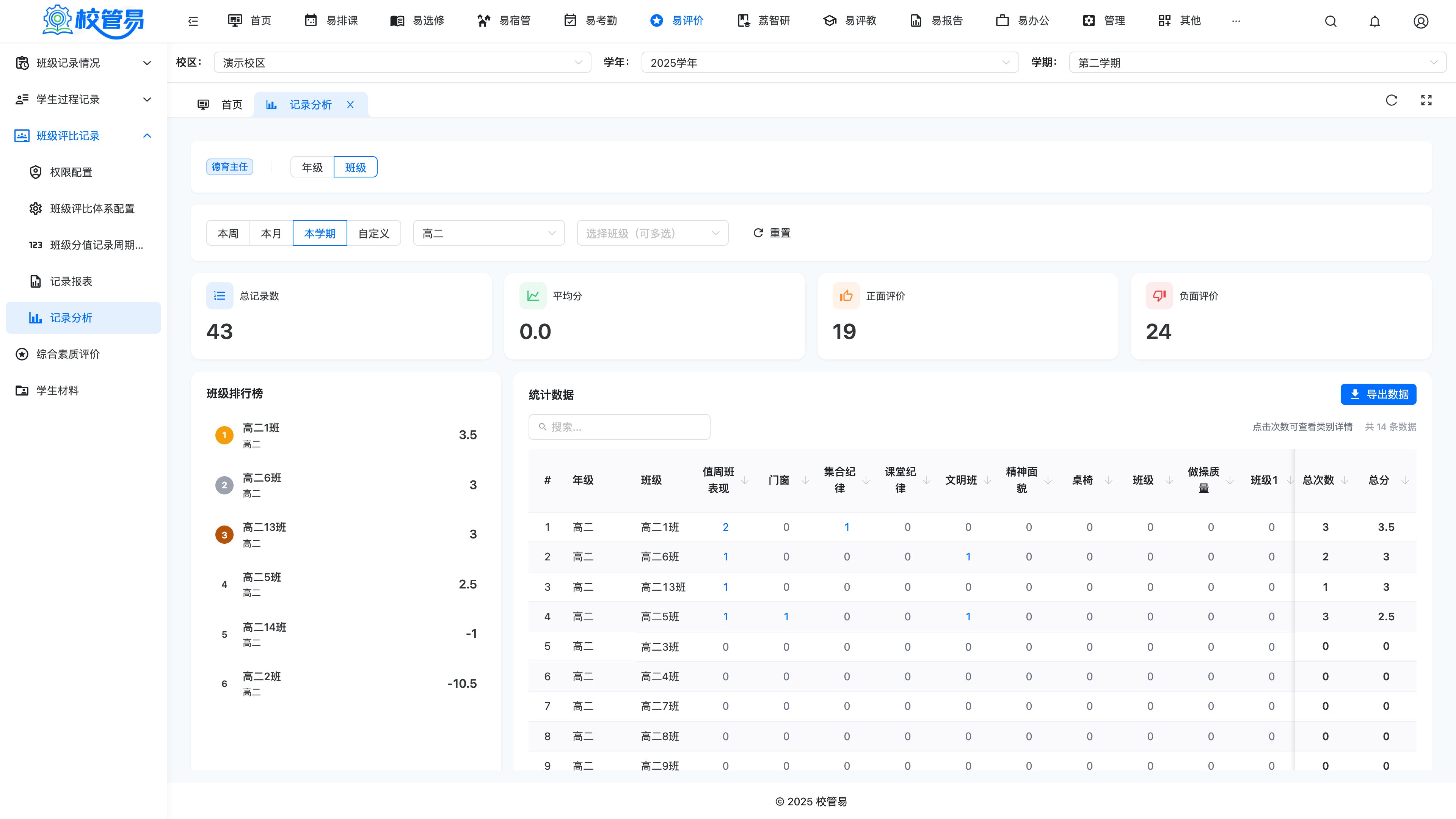
Task: Open 易宿管 in top navigation
Action: coord(504,21)
